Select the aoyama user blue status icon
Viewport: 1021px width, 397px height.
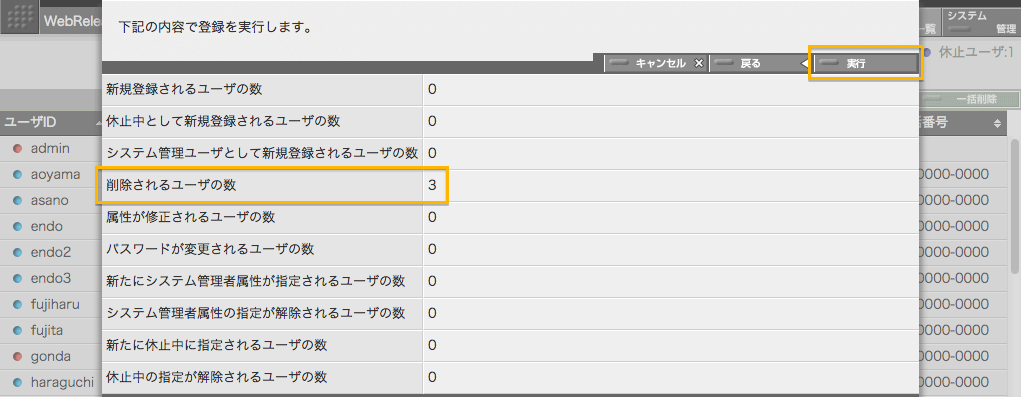pos(18,174)
